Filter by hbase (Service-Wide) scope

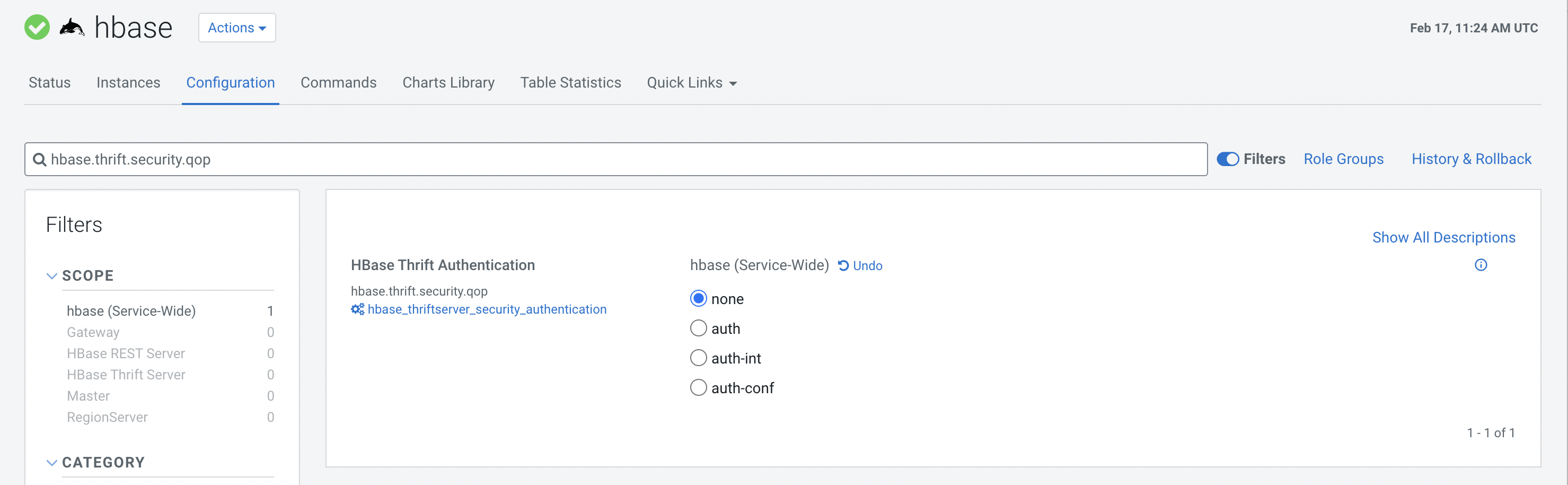pyautogui.click(x=131, y=311)
